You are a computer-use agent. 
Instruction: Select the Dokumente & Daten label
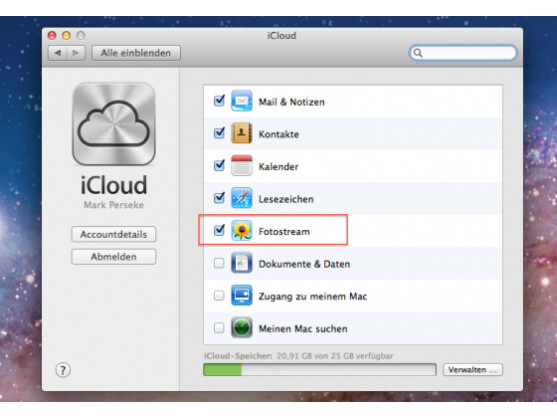pyautogui.click(x=304, y=264)
